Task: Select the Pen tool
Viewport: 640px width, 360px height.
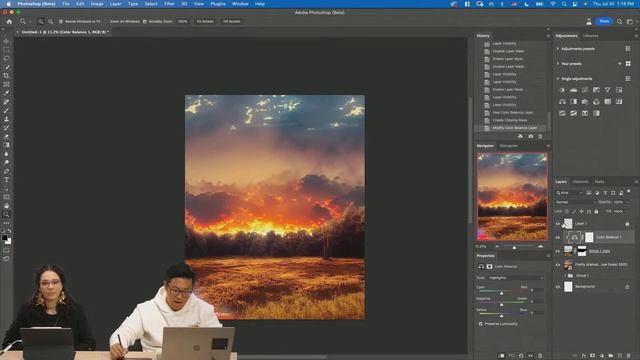Action: (x=6, y=171)
